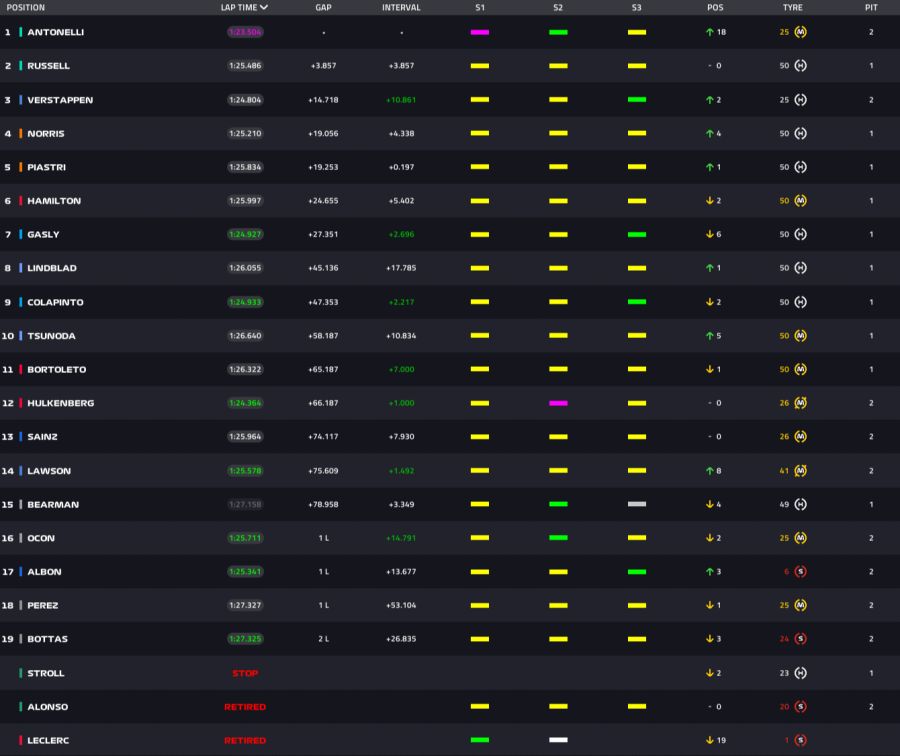Image resolution: width=900 pixels, height=756 pixels.
Task: Select driver name ANTONELLI
Action: point(56,32)
